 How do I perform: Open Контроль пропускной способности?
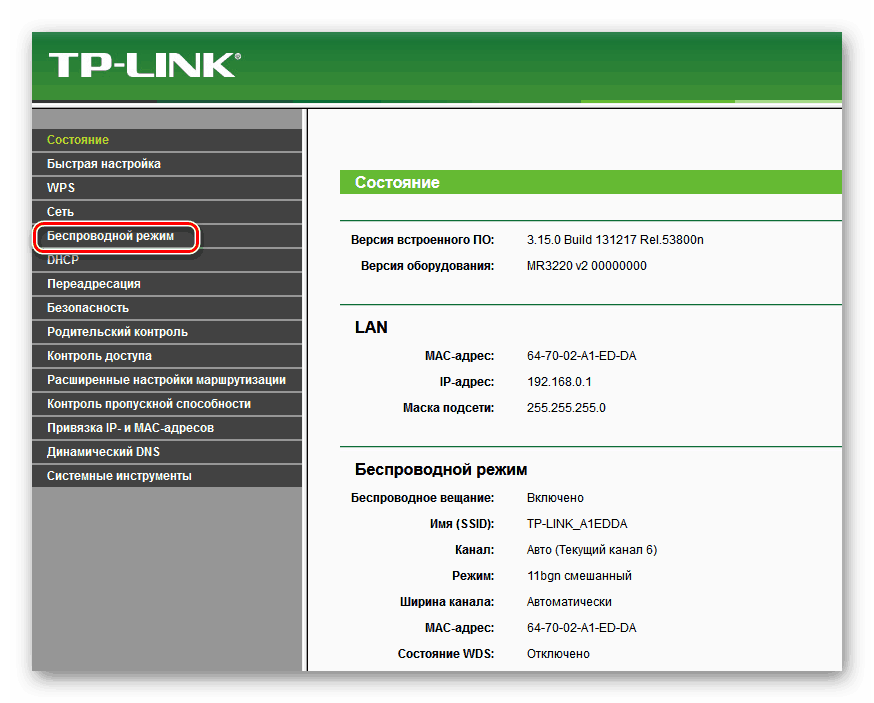coord(149,404)
